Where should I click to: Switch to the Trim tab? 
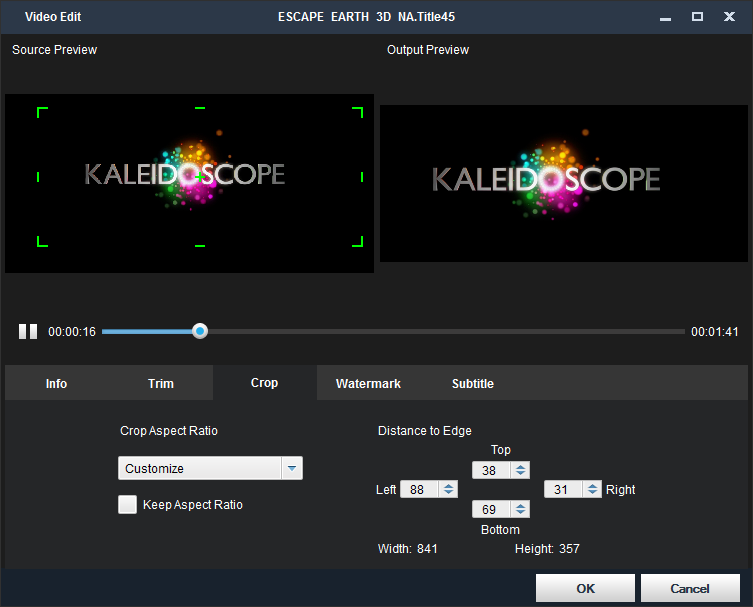coord(160,383)
